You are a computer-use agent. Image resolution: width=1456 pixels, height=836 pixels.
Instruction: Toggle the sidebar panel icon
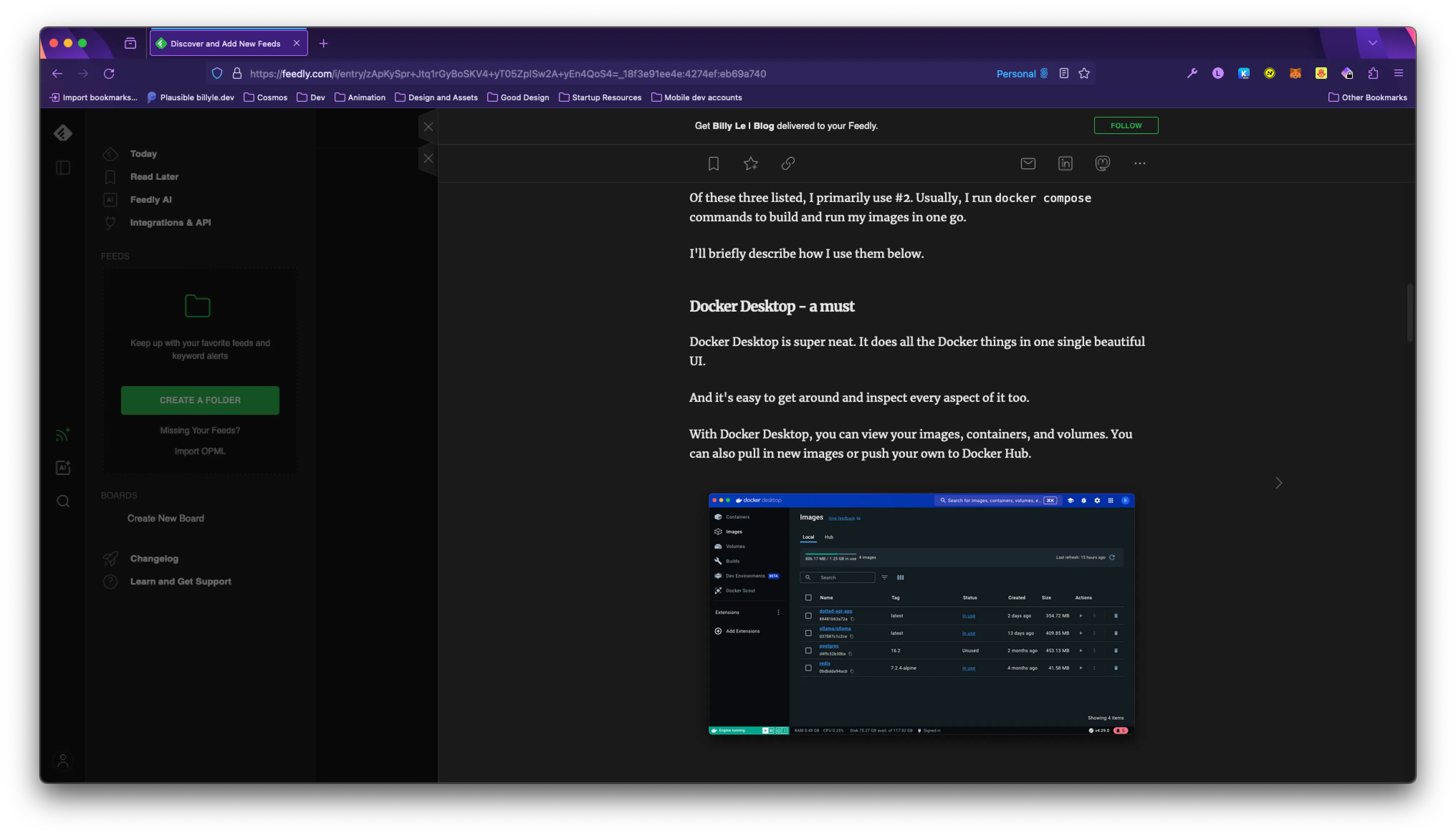63,168
